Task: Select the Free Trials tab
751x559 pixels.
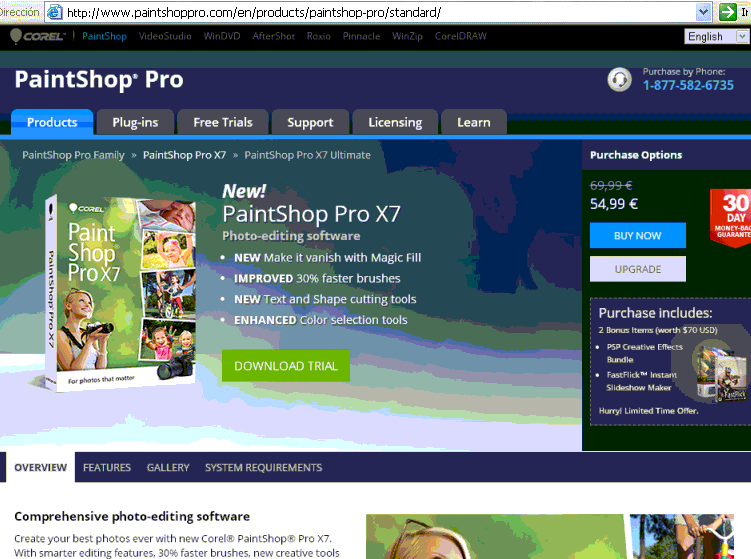Action: pyautogui.click(x=223, y=122)
